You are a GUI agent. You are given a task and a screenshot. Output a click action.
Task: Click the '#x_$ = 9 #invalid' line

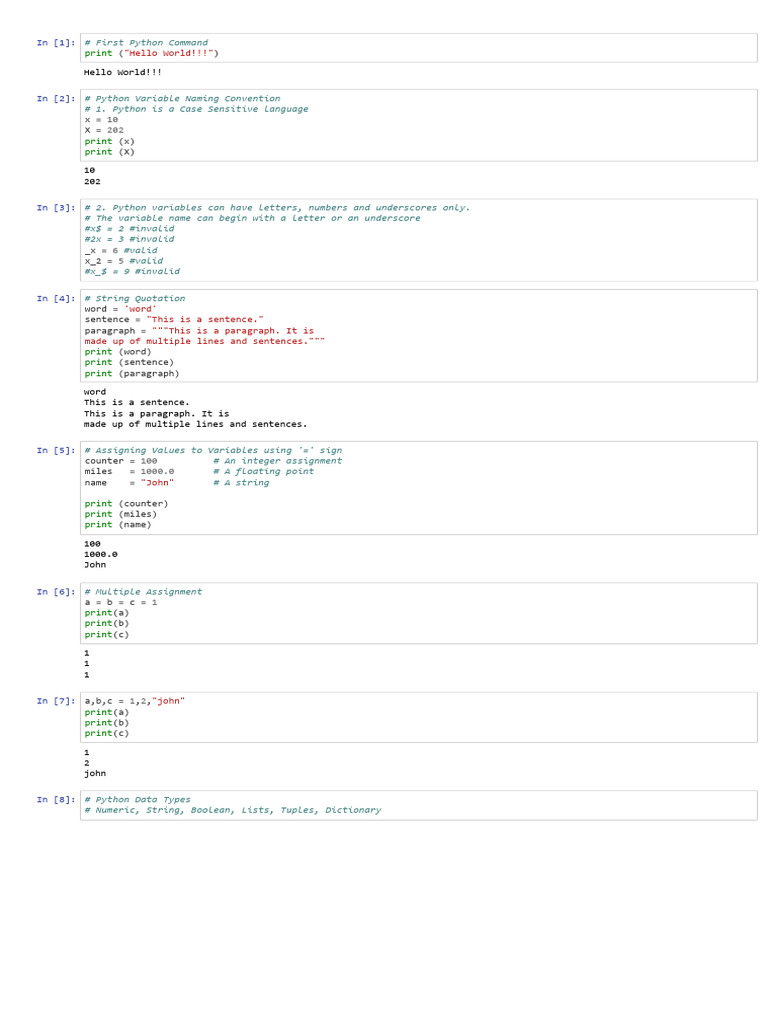(x=132, y=271)
